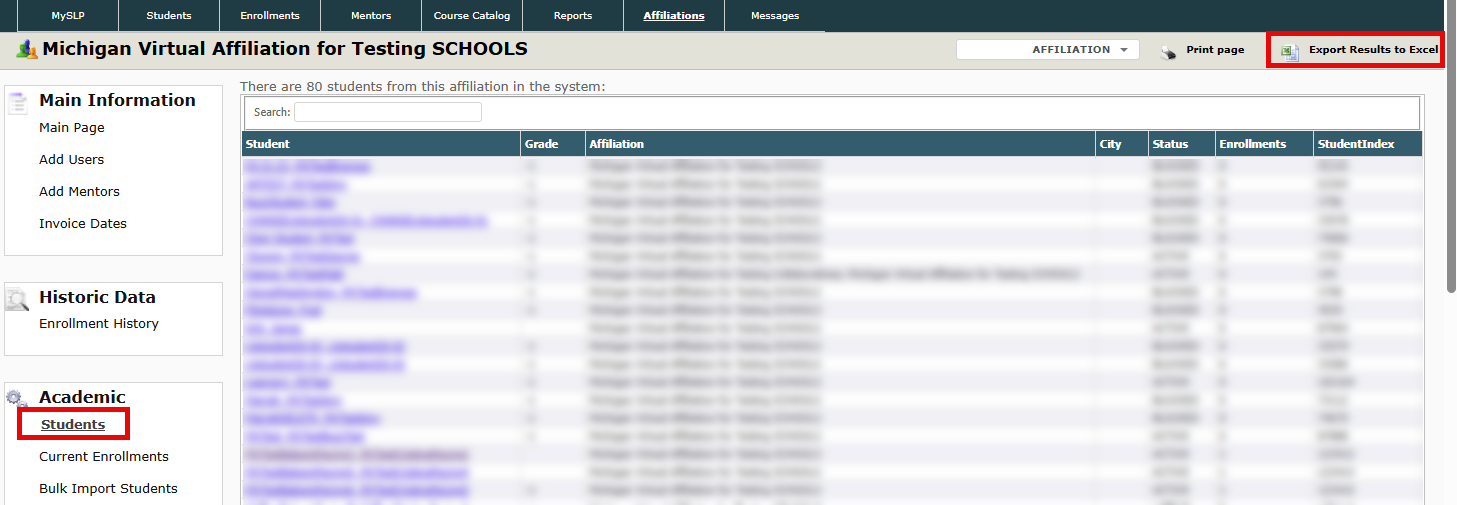The height and width of the screenshot is (505, 1457).
Task: Open Current Enrollments link
Action: pyautogui.click(x=104, y=457)
